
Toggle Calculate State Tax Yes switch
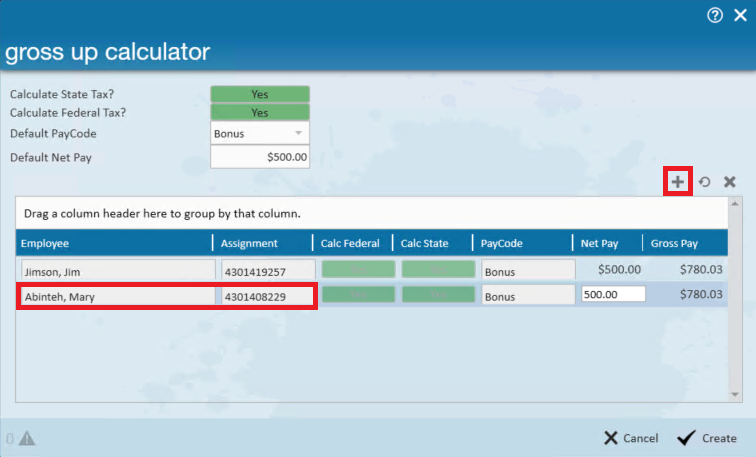pyautogui.click(x=260, y=94)
